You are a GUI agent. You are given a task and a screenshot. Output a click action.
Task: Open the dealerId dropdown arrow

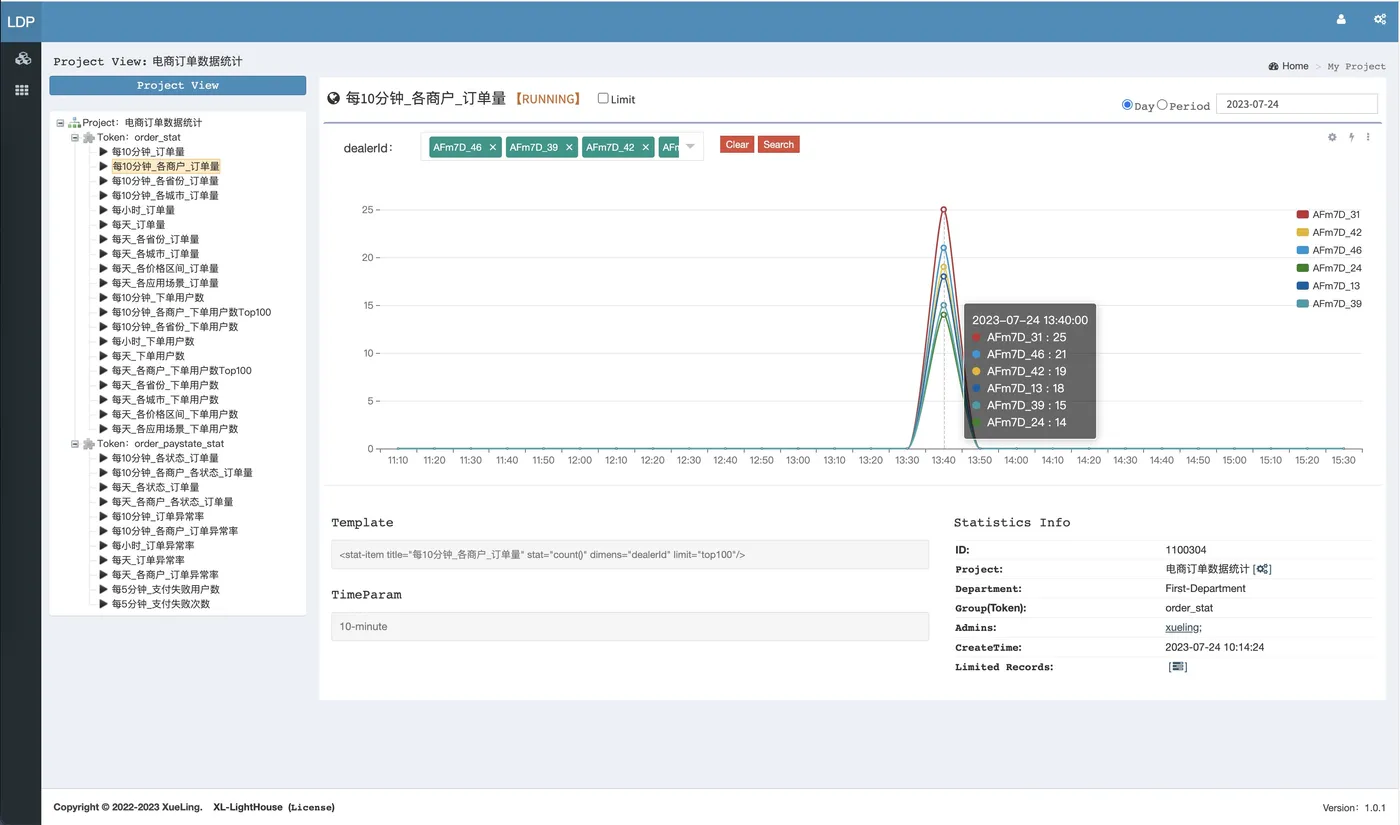click(690, 147)
